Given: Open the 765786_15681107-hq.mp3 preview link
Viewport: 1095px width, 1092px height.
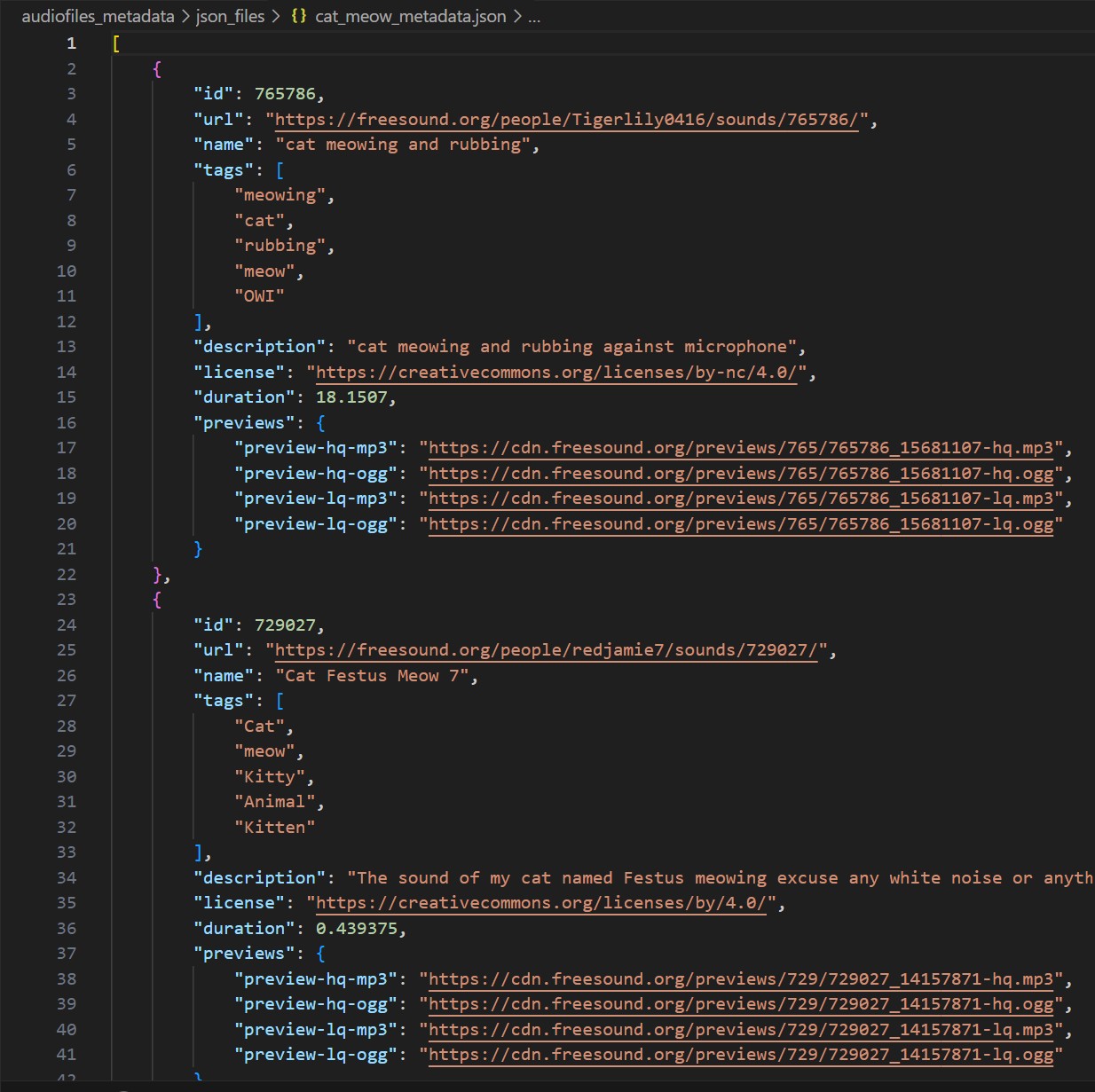Looking at the screenshot, I should 741,448.
